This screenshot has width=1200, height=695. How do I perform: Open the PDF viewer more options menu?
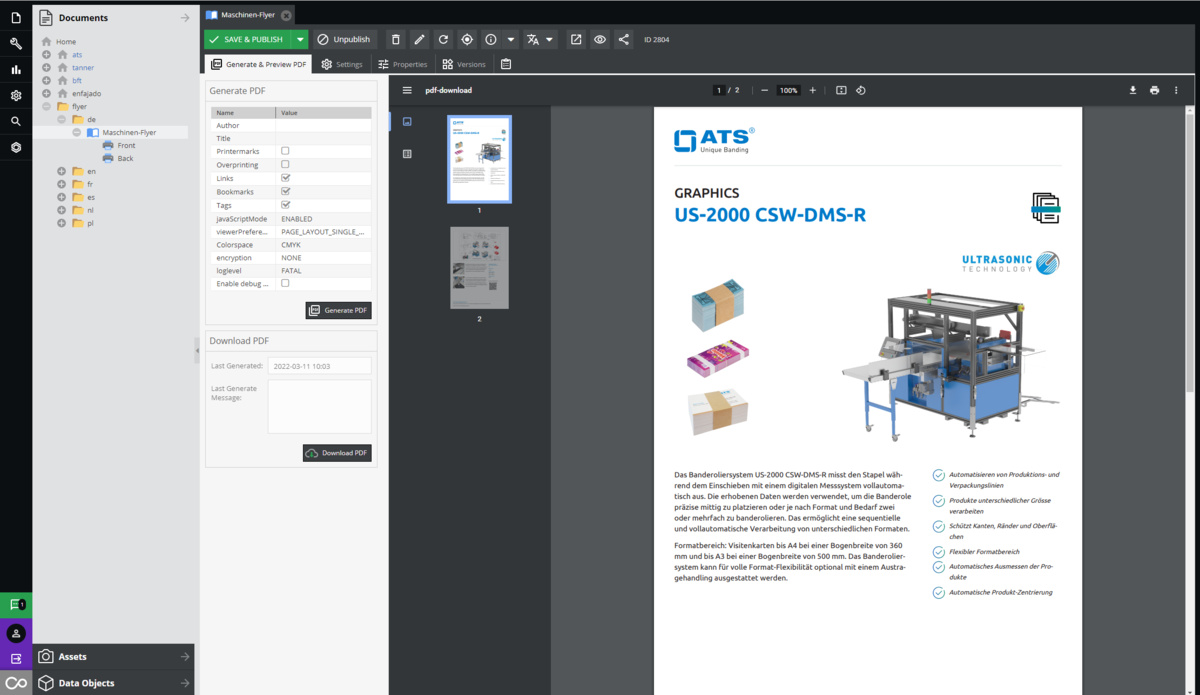tap(1176, 90)
